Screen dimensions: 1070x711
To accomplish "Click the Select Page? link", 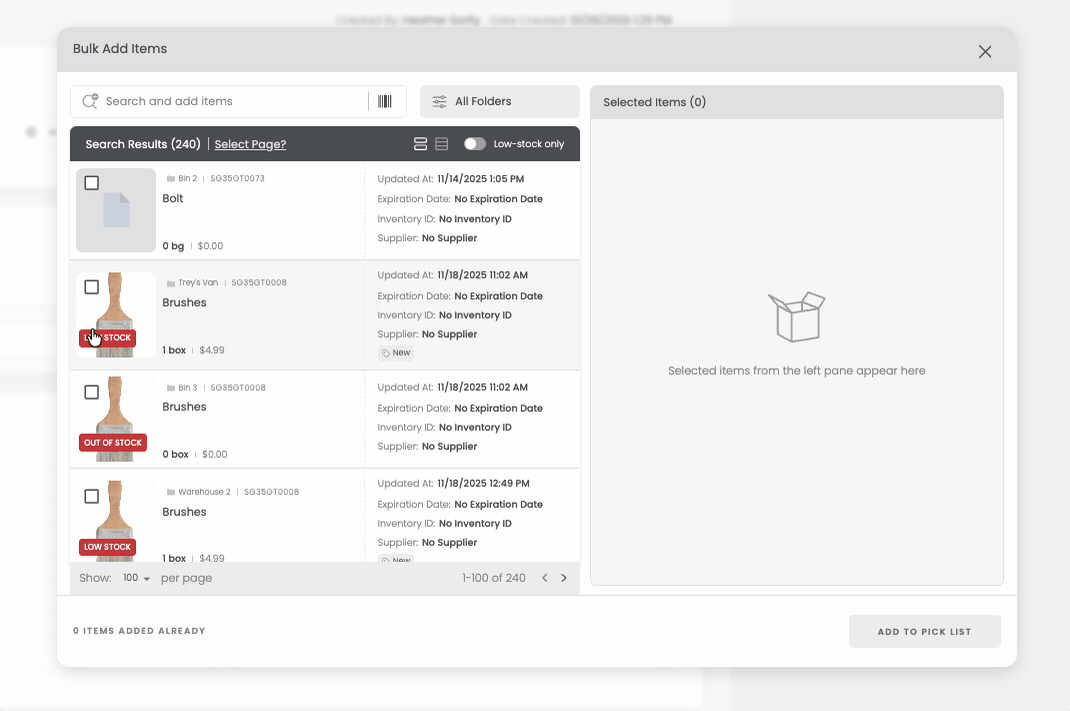I will click(x=250, y=144).
